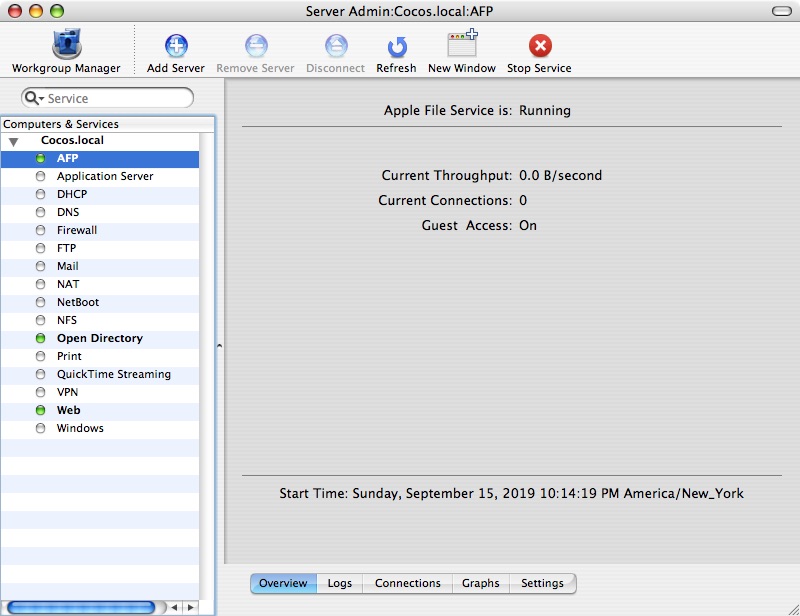800x616 pixels.
Task: Select the Mail service
Action: click(100, 266)
